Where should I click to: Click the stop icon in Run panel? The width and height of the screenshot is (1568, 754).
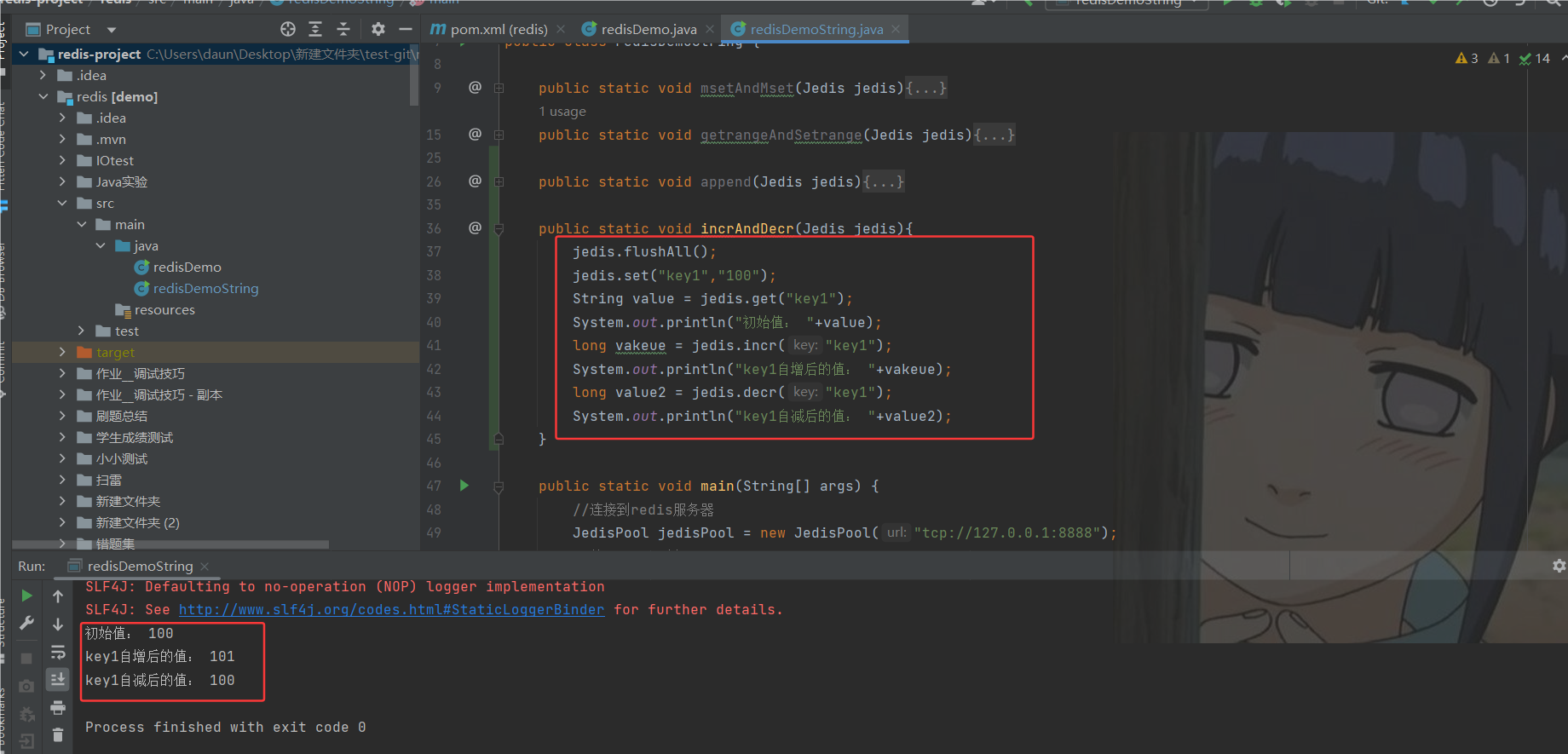(27, 659)
